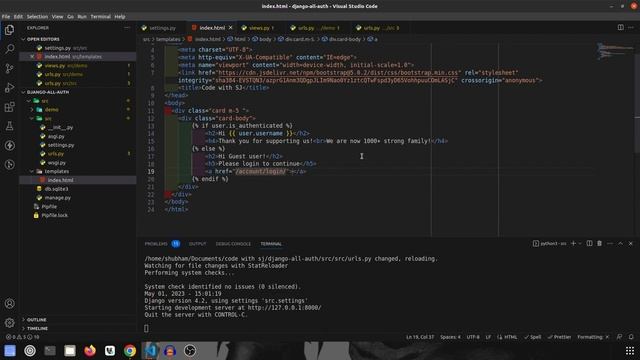Screen dimensions: 640x360
Task: Select the HTML language mode in status bar
Action: tap(510, 337)
